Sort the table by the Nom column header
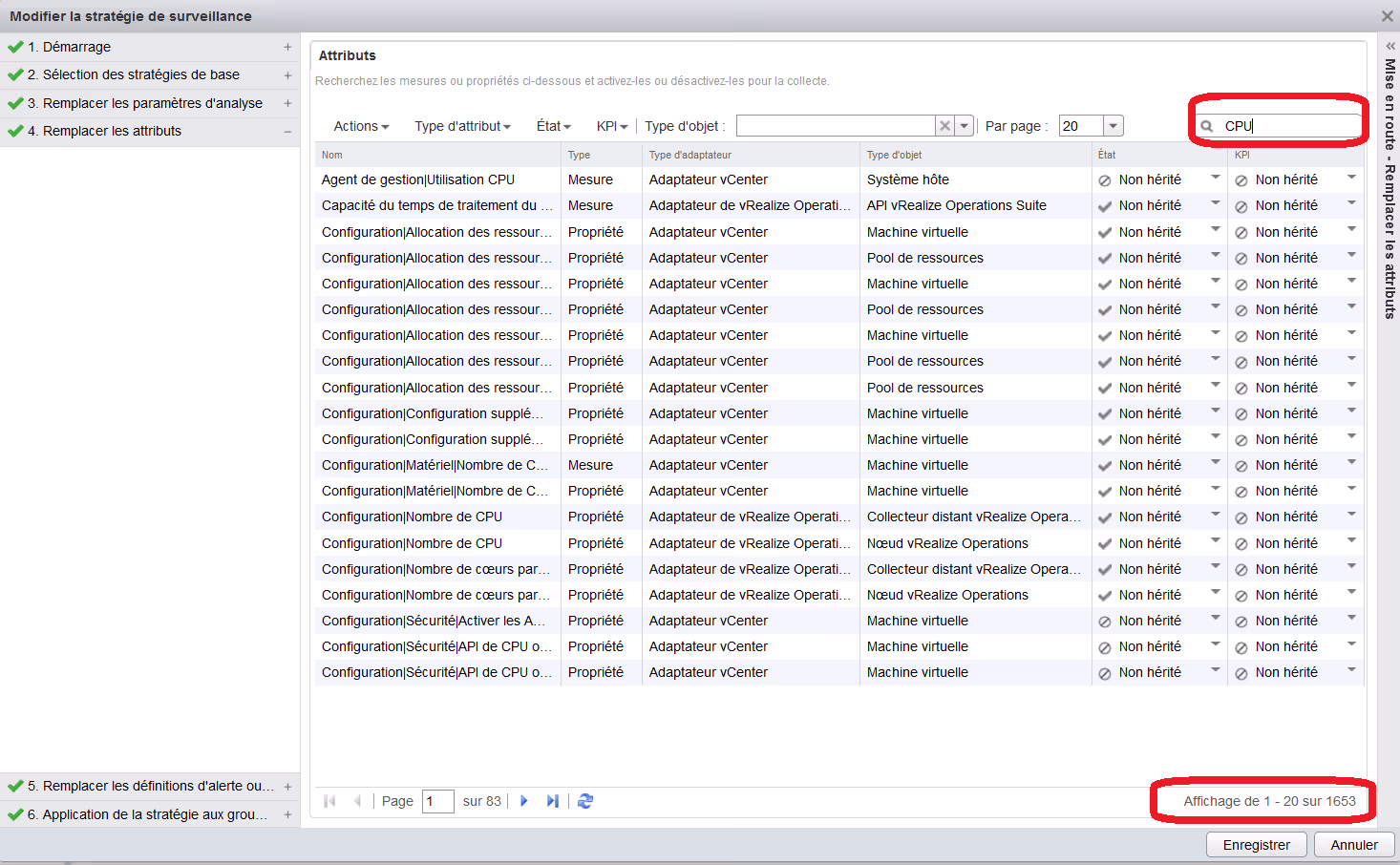 coord(332,155)
